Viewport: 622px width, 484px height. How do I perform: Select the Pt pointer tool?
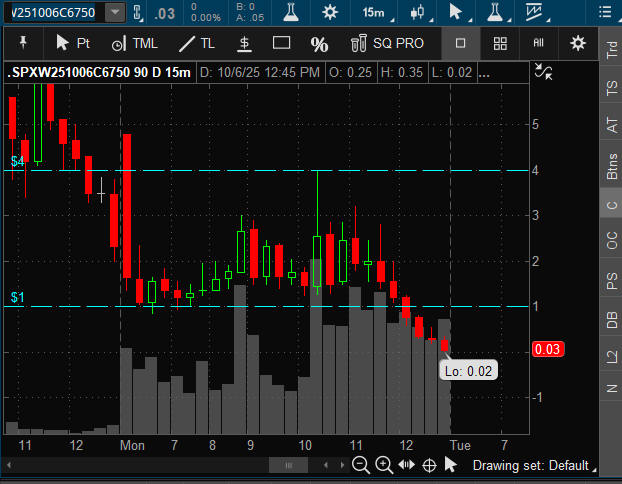coord(73,43)
